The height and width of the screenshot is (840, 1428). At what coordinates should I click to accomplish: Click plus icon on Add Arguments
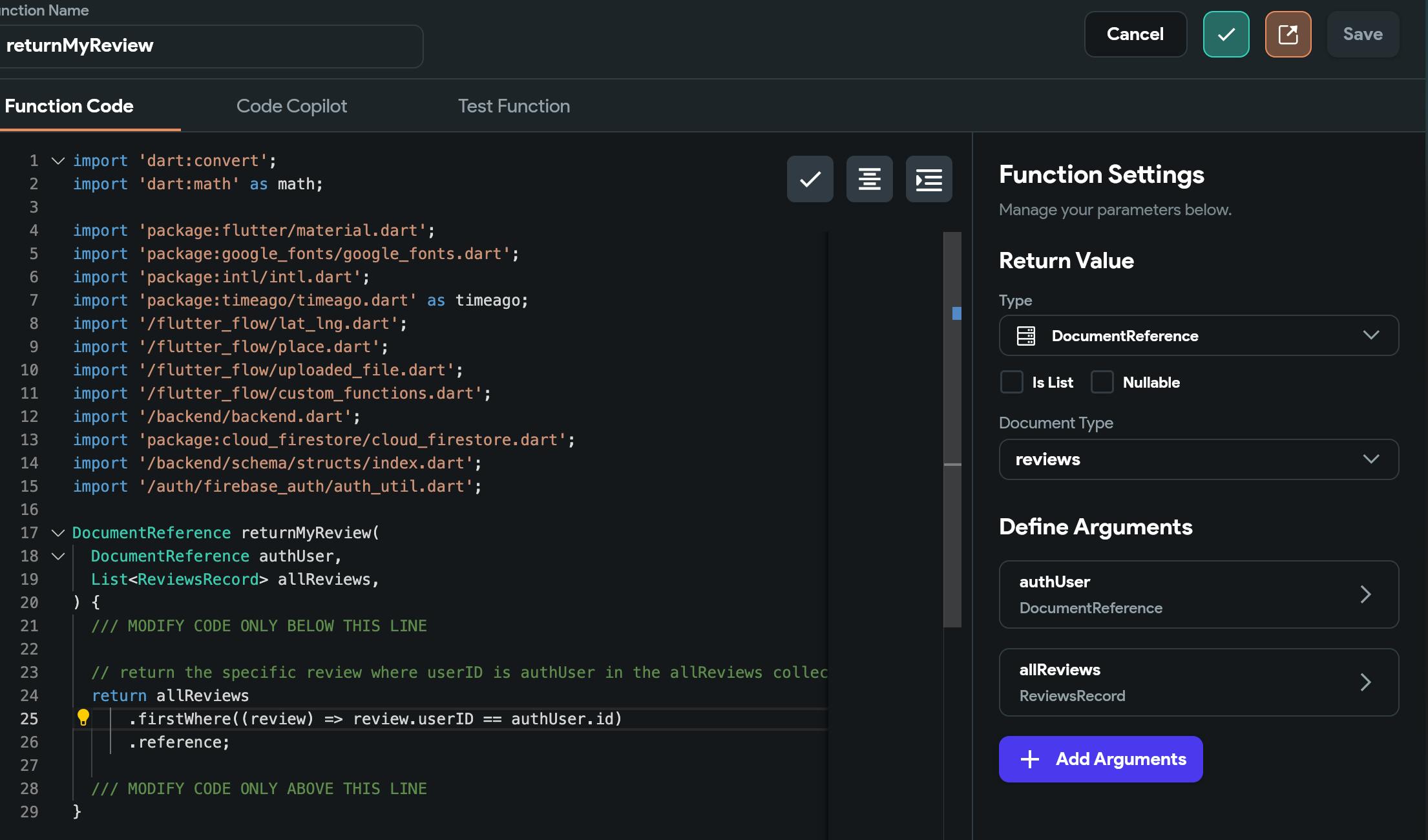[1029, 759]
